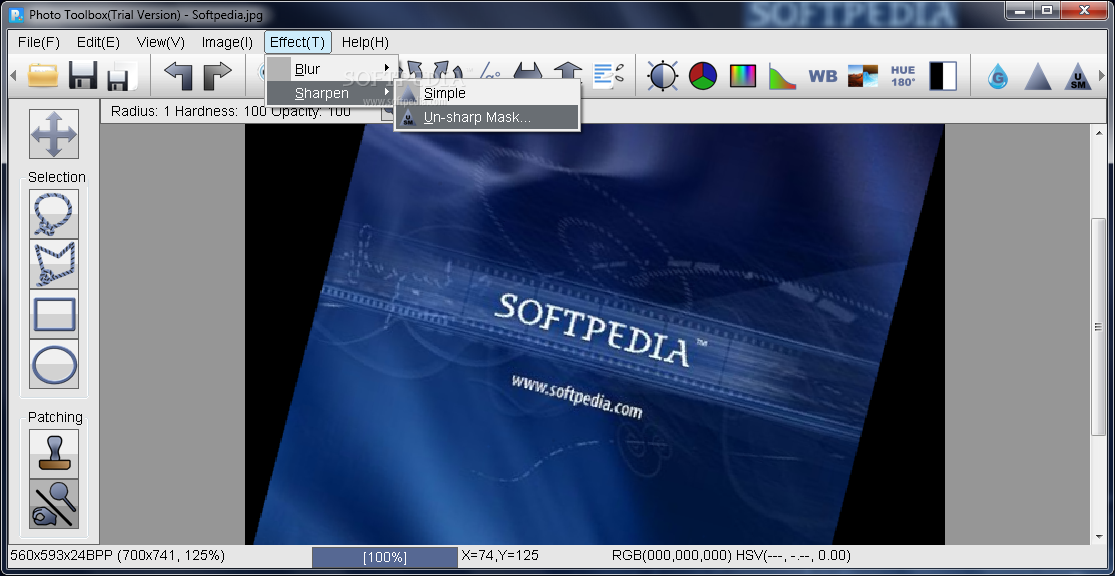The image size is (1115, 576).
Task: Select the ellipse selection tool
Action: click(x=54, y=364)
